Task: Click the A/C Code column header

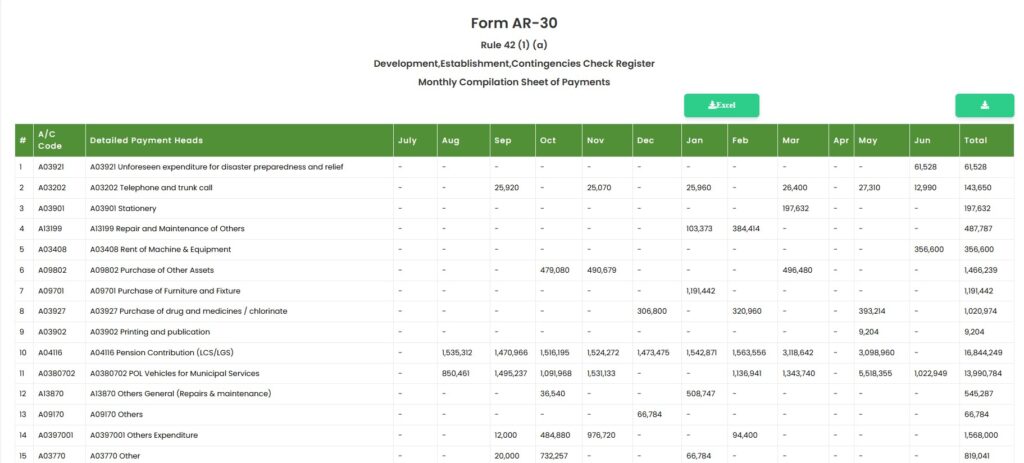Action: pos(59,140)
